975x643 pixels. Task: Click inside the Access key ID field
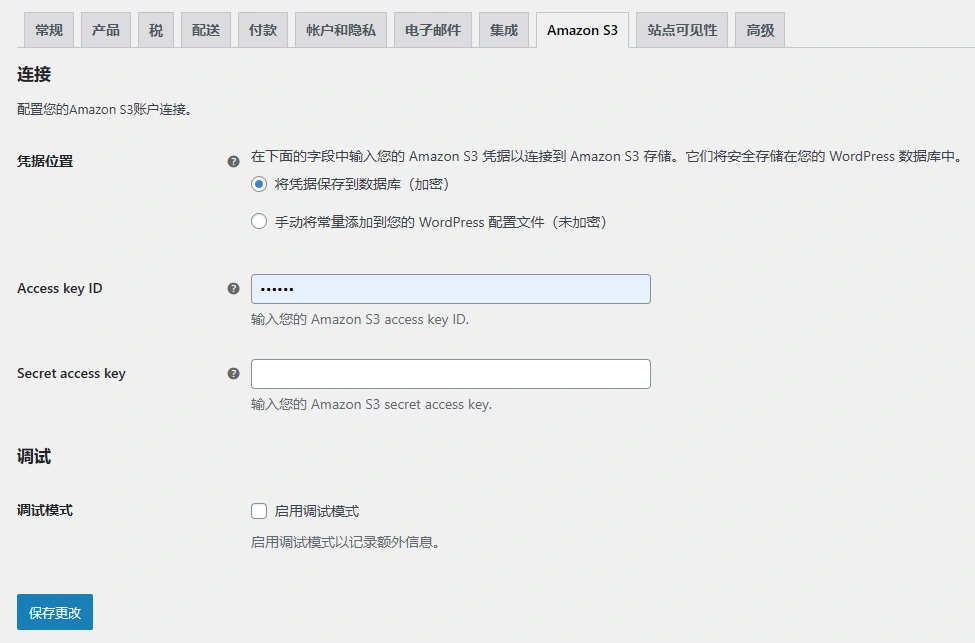(450, 288)
